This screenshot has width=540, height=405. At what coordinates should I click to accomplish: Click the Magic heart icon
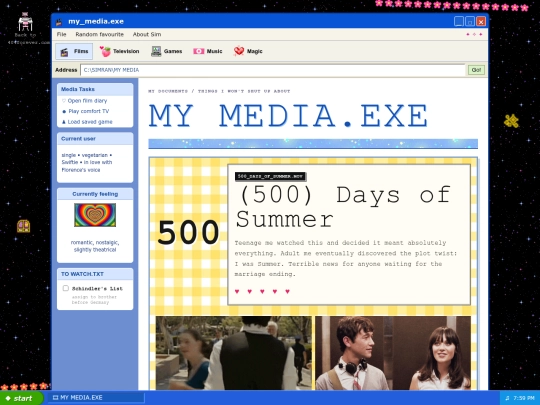click(x=239, y=51)
